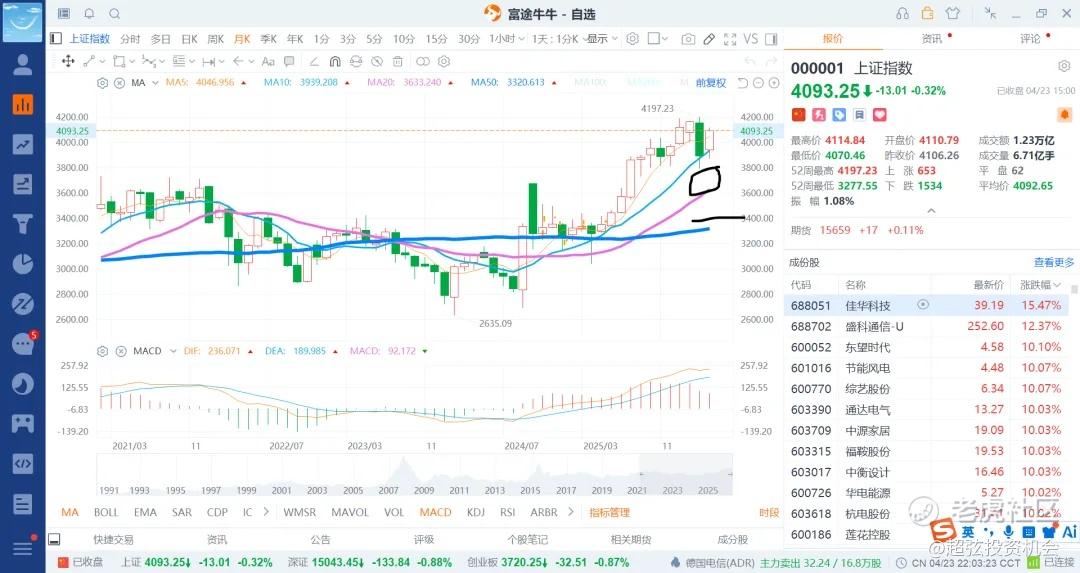The height and width of the screenshot is (573, 1080).
Task: Select the comment note drawing tool
Action: point(289,61)
